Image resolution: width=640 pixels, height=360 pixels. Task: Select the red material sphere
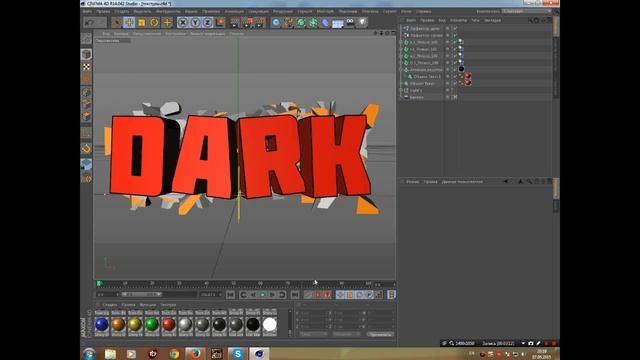pos(169,324)
